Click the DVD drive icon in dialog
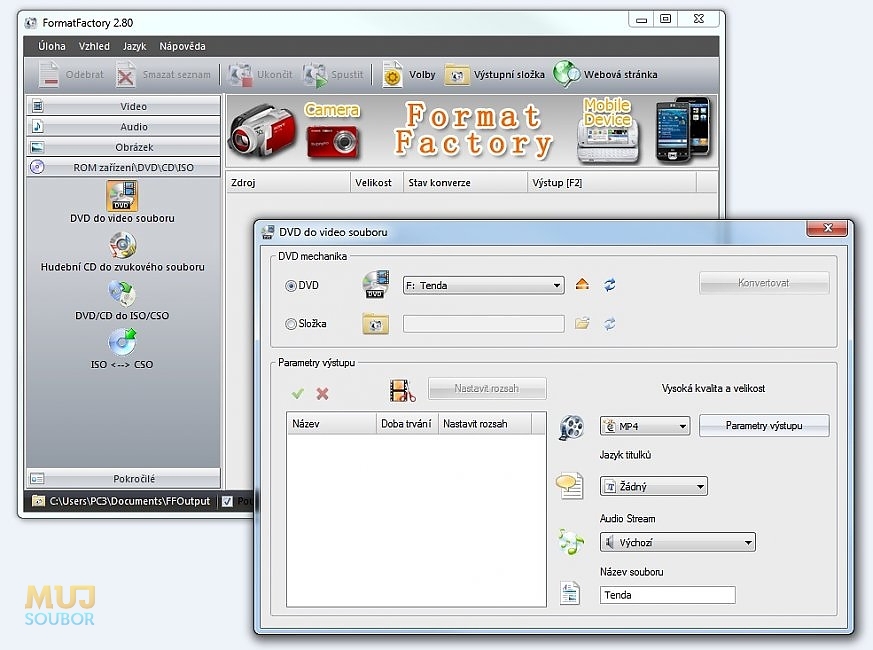 [375, 284]
